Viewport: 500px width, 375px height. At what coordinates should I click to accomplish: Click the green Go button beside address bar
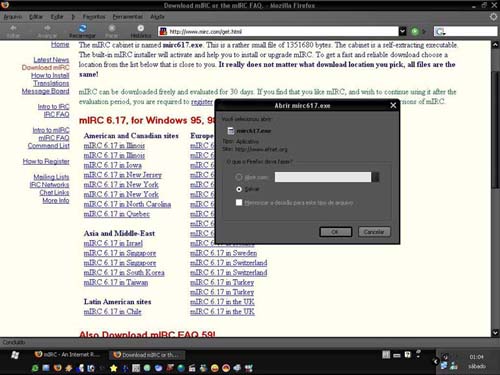tap(415, 32)
